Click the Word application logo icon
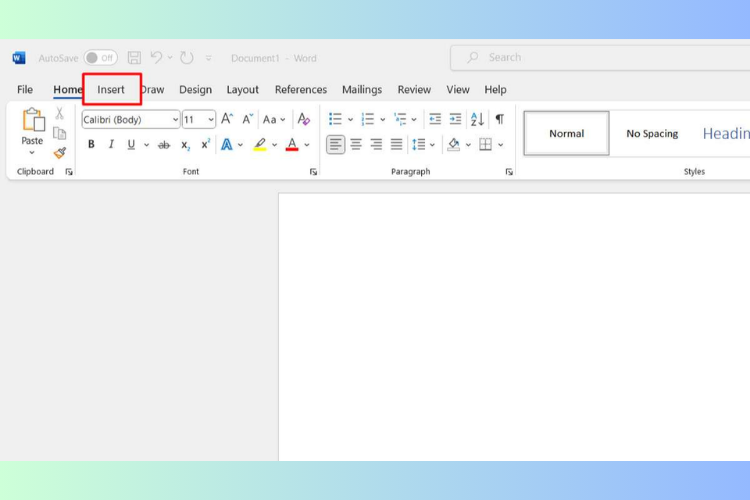Viewport: 750px width, 500px height. [x=19, y=58]
